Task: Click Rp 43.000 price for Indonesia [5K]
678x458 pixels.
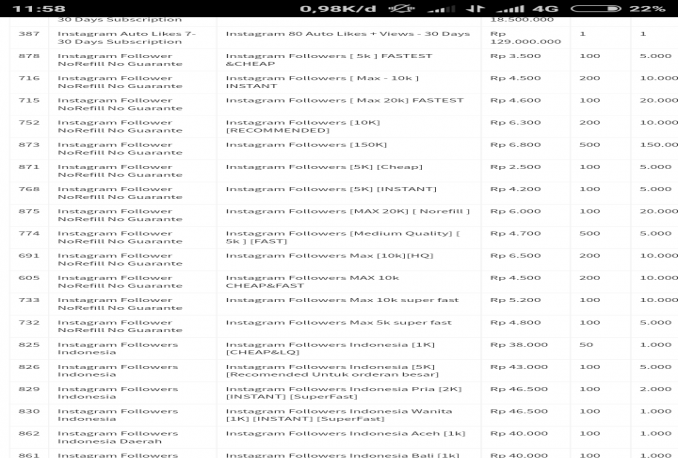Action: click(x=519, y=367)
